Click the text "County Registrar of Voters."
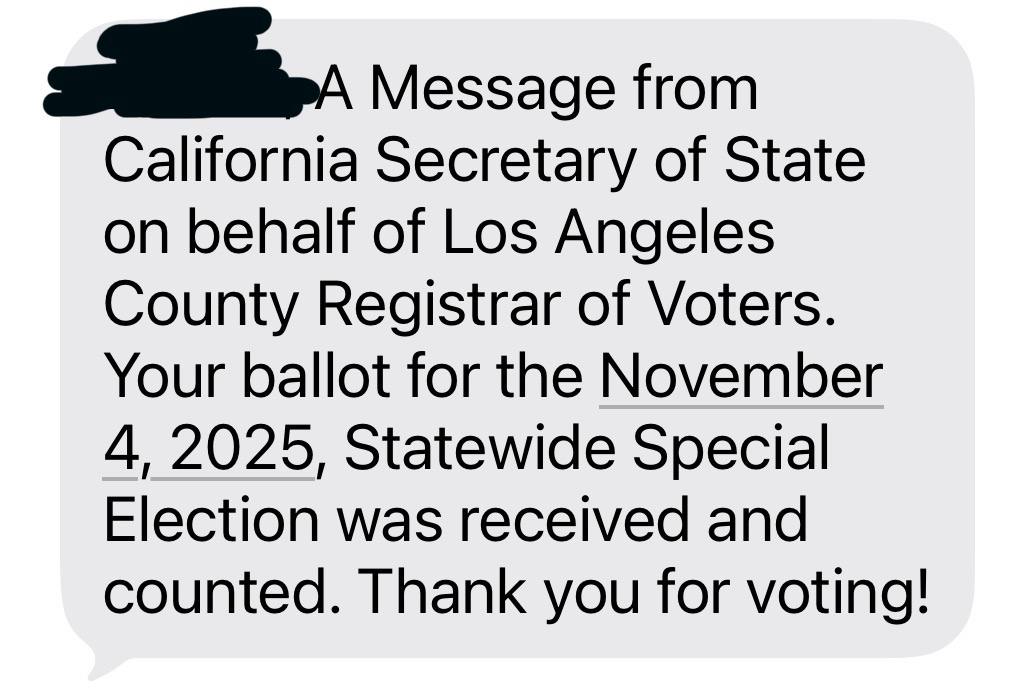Viewport: 1024px width, 697px height. (468, 305)
